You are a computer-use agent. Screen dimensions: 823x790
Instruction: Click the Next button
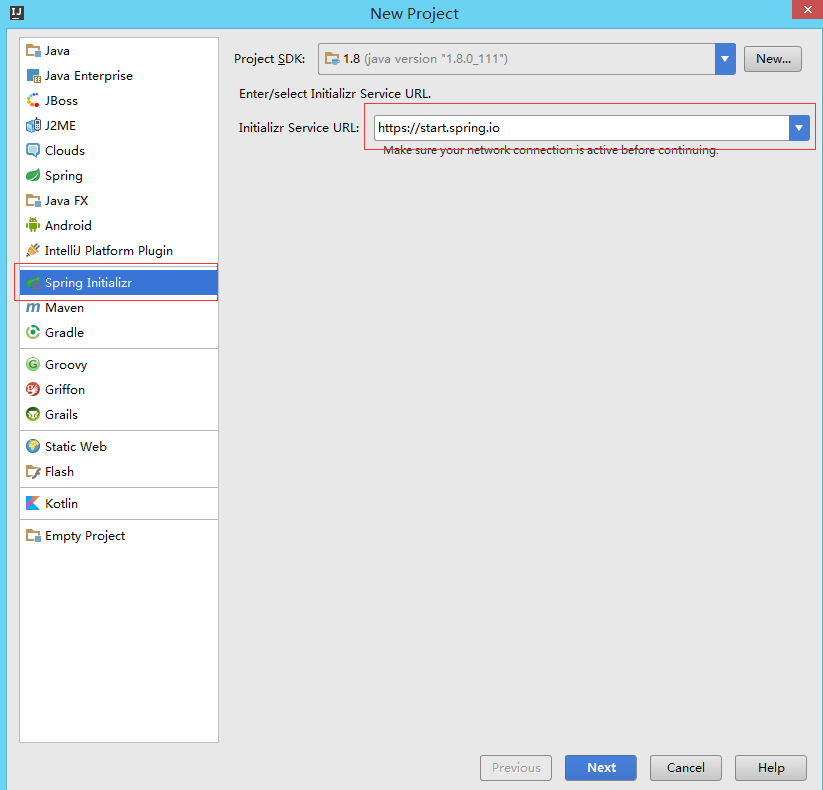tap(600, 768)
